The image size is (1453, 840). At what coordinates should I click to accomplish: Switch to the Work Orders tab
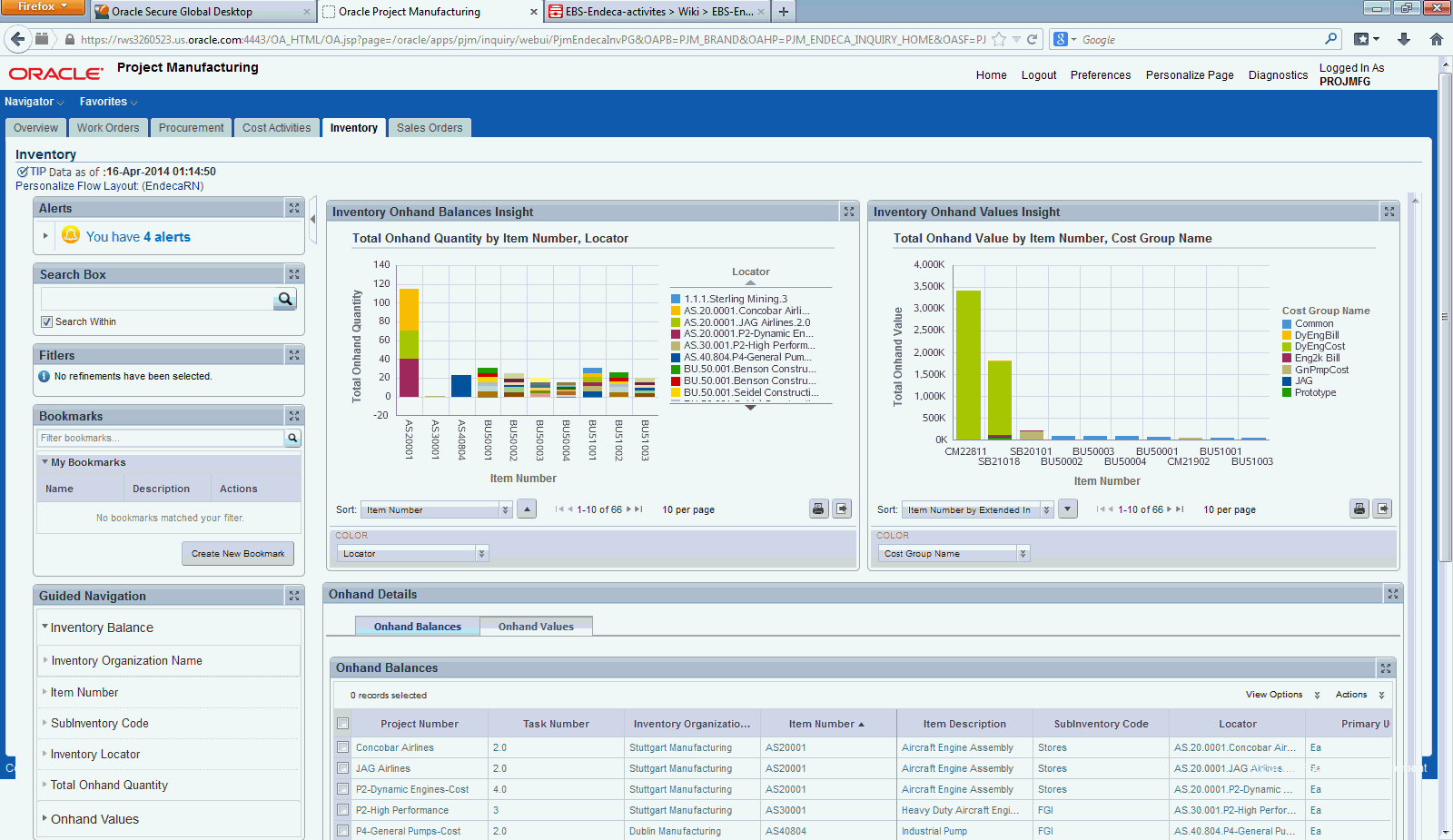[108, 128]
